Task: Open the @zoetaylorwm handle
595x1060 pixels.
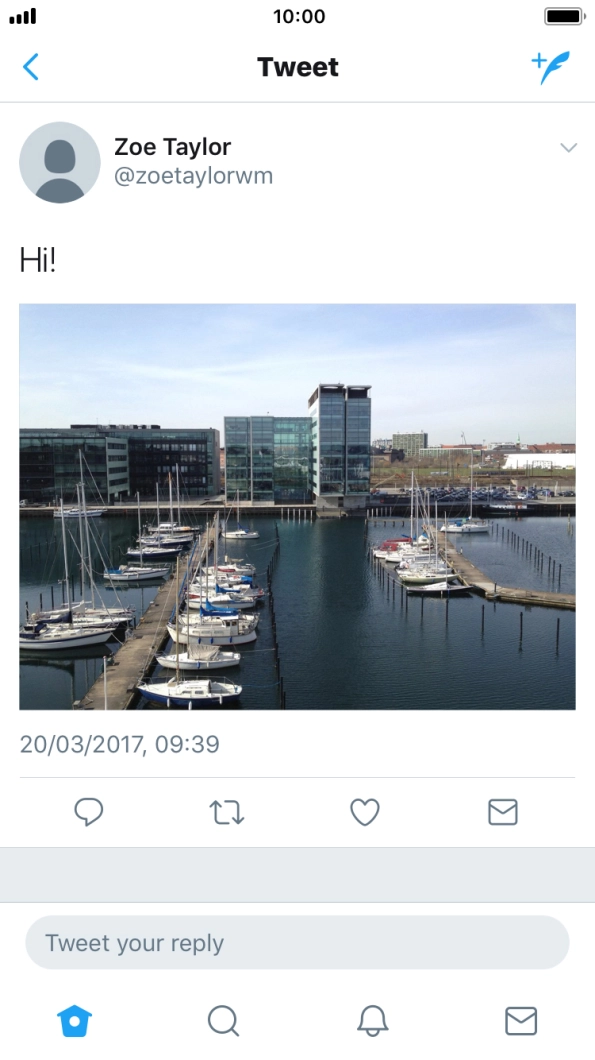Action: 193,176
